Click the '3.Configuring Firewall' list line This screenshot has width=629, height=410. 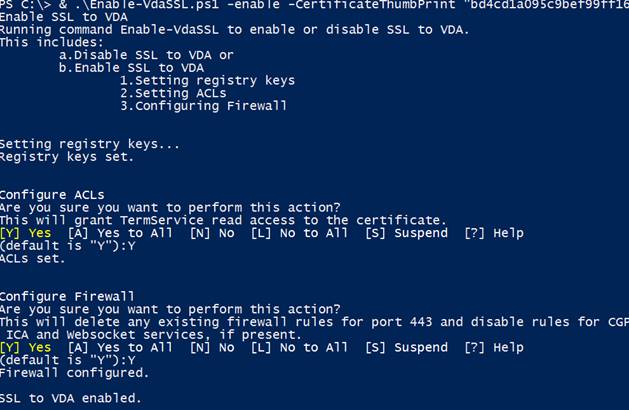[x=203, y=106]
